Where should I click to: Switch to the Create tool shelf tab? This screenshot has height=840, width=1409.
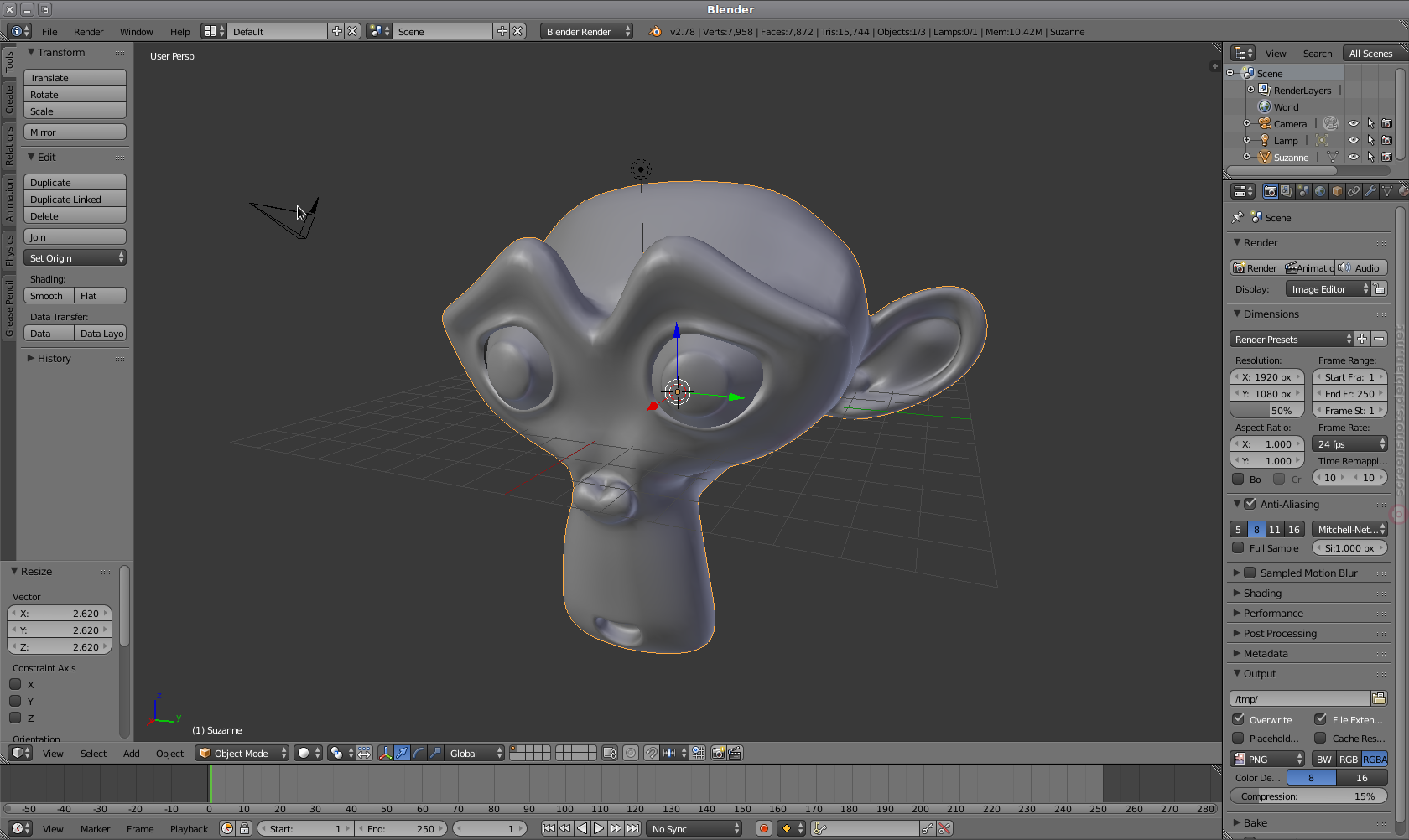point(9,100)
